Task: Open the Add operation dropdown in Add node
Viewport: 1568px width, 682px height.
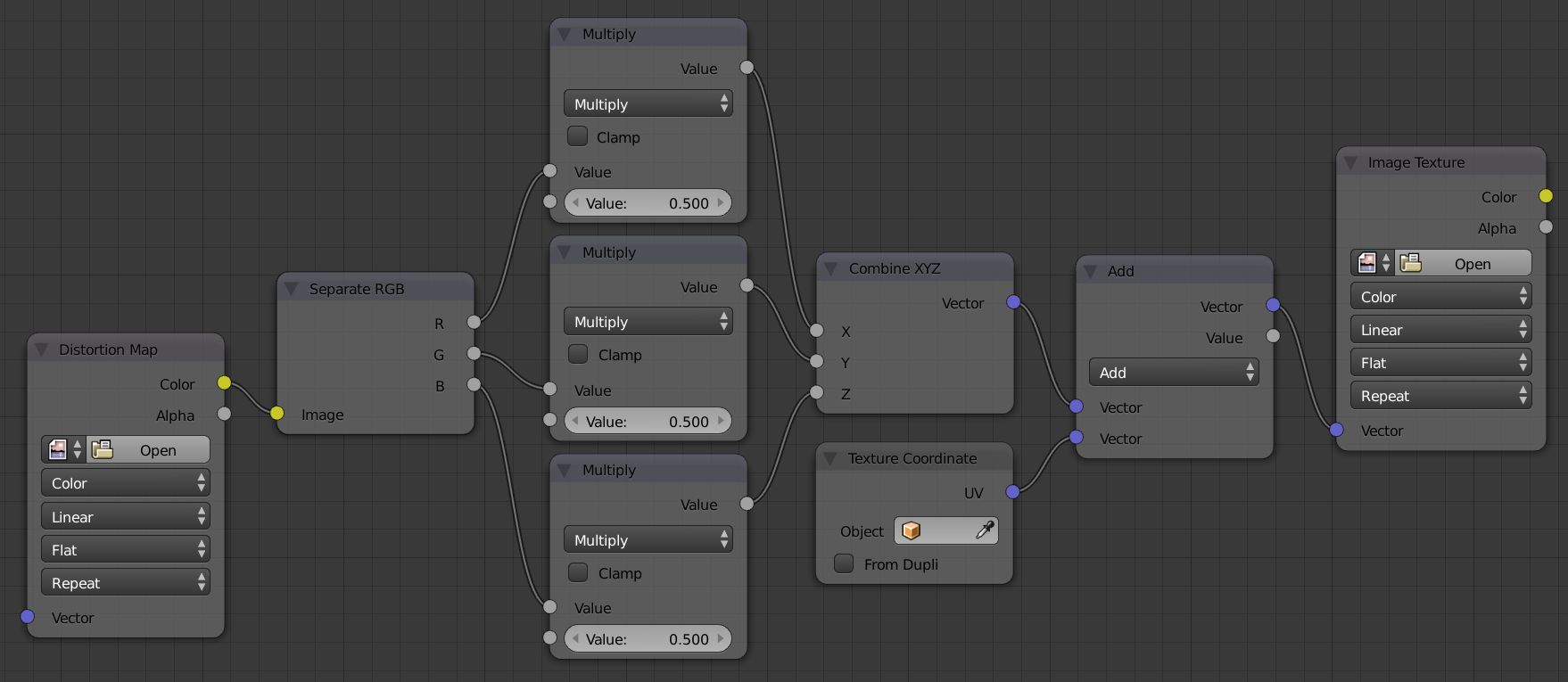Action: pos(1174,372)
